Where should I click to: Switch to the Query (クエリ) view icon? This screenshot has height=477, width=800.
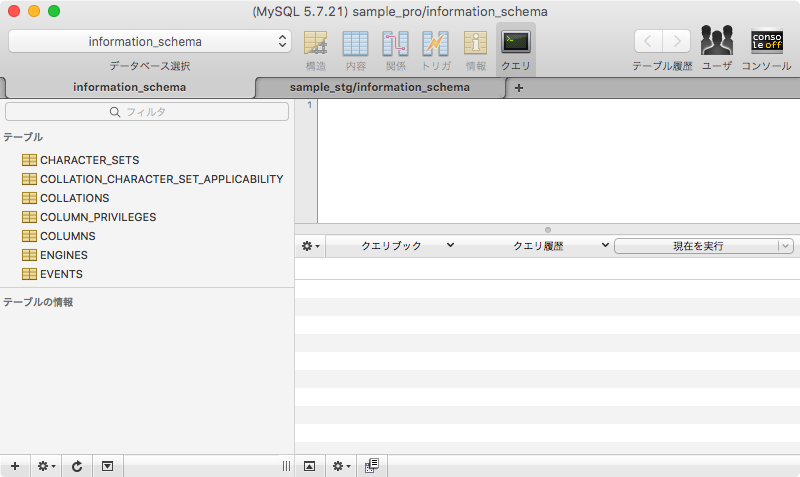[x=516, y=42]
